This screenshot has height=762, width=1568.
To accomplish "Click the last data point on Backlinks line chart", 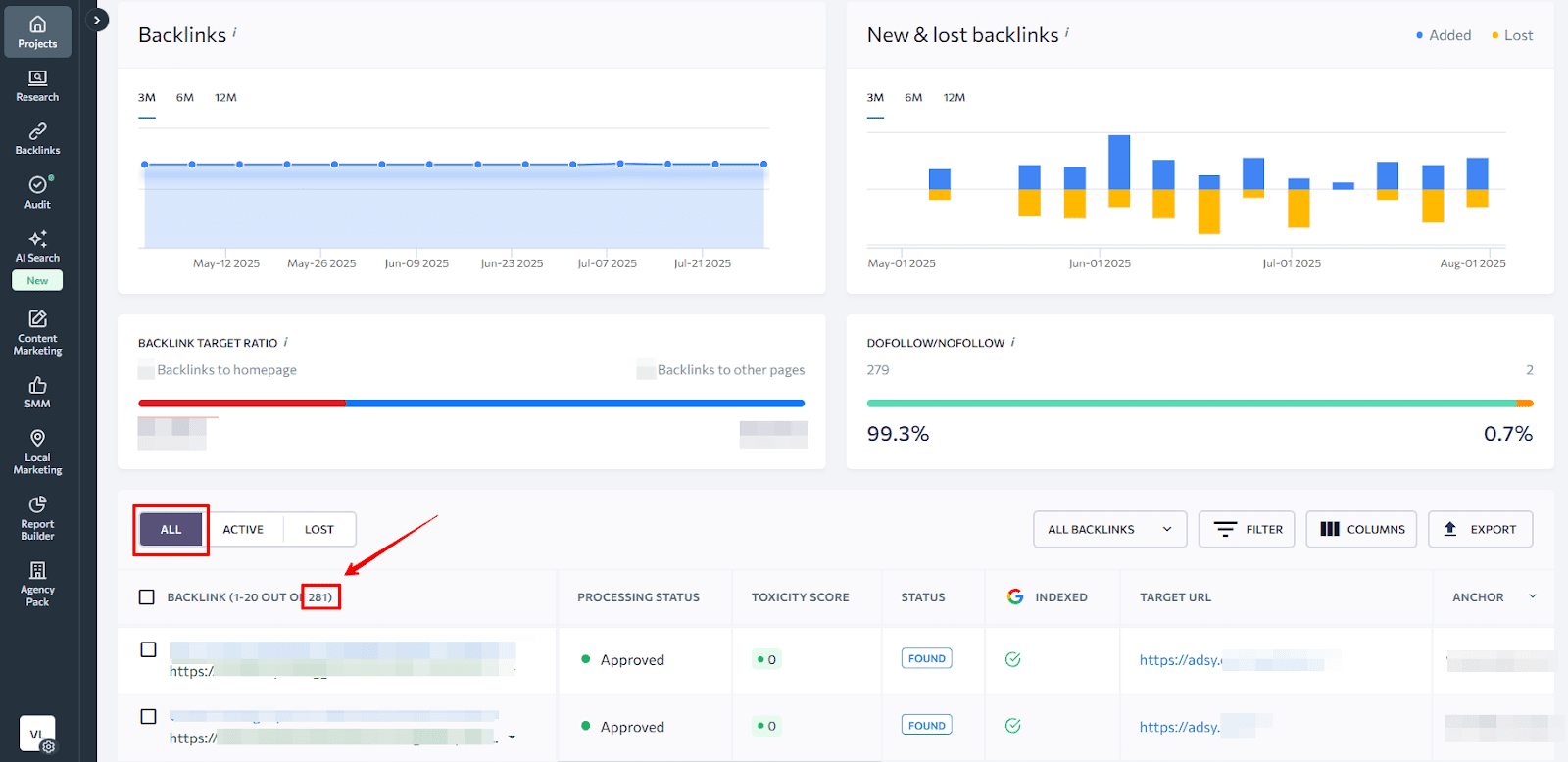I will (763, 165).
